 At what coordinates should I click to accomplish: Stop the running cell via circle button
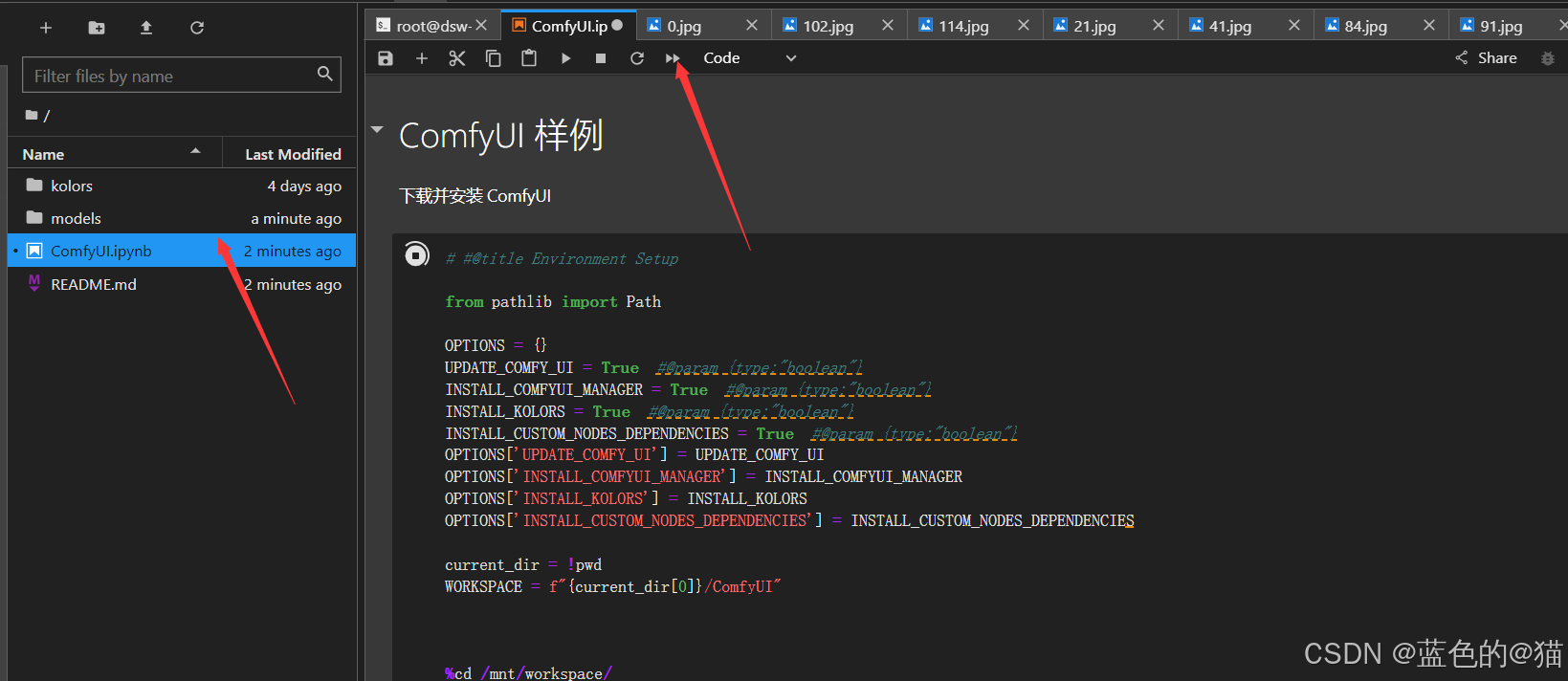pos(416,254)
